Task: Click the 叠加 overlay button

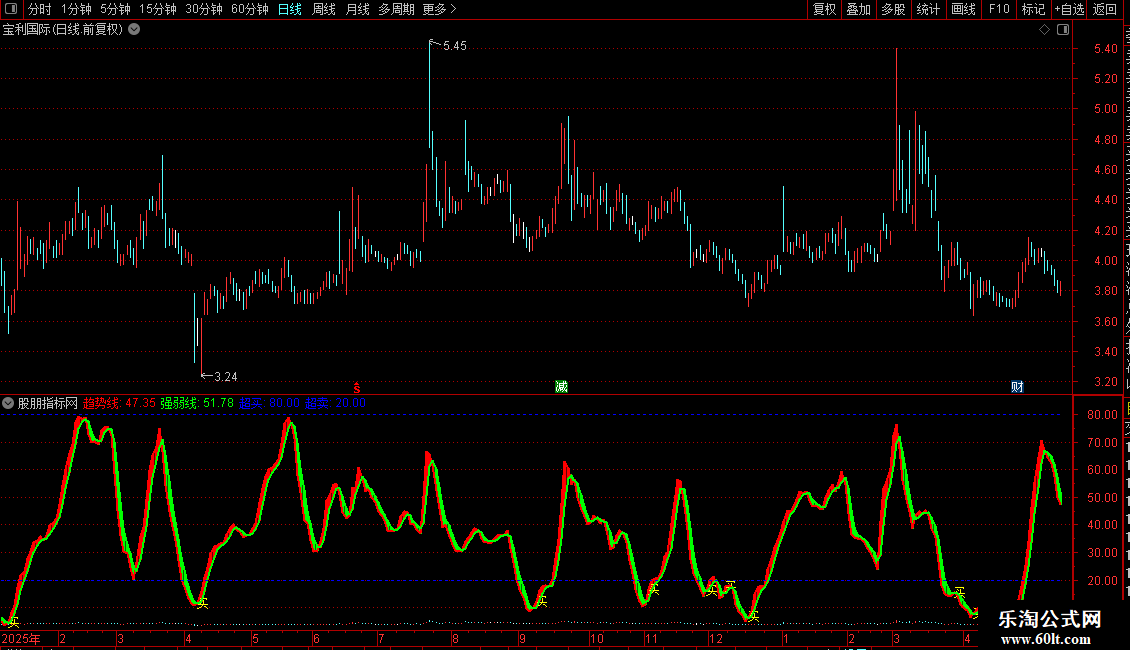Action: [x=859, y=9]
